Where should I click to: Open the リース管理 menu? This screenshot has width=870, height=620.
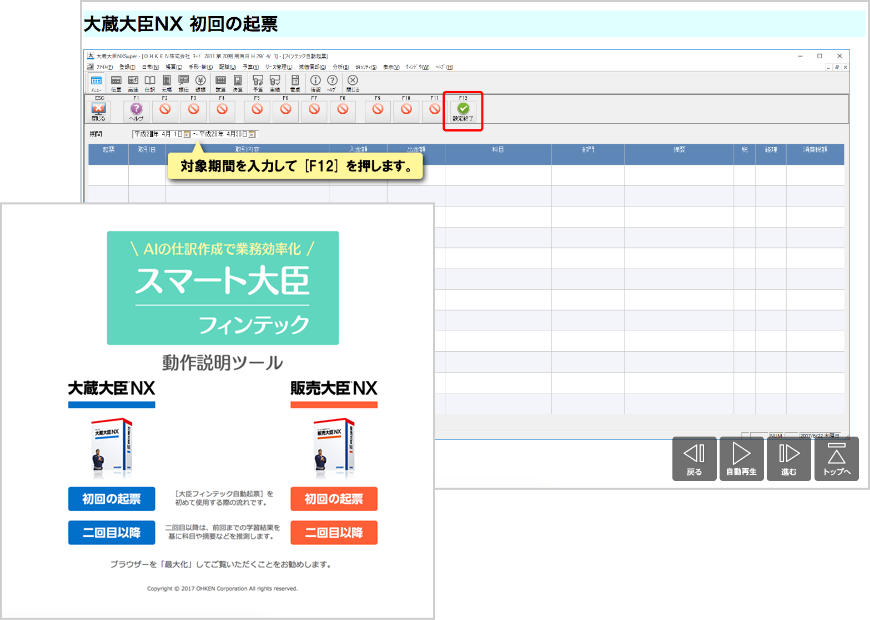click(x=279, y=67)
